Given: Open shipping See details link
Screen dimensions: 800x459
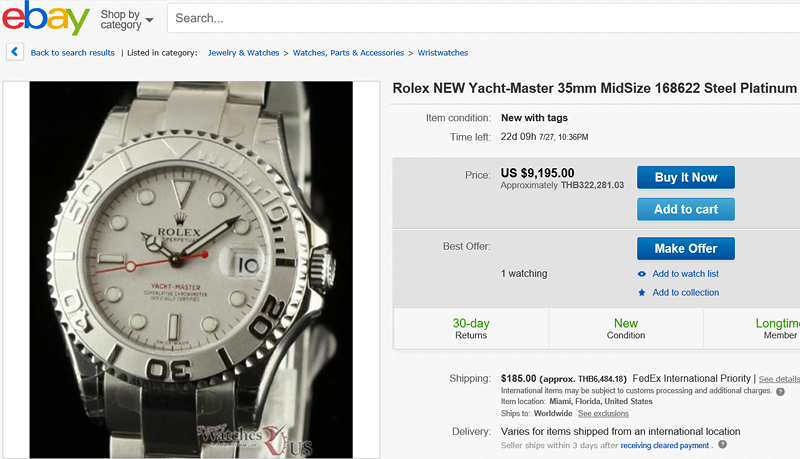Looking at the screenshot, I should coord(779,380).
